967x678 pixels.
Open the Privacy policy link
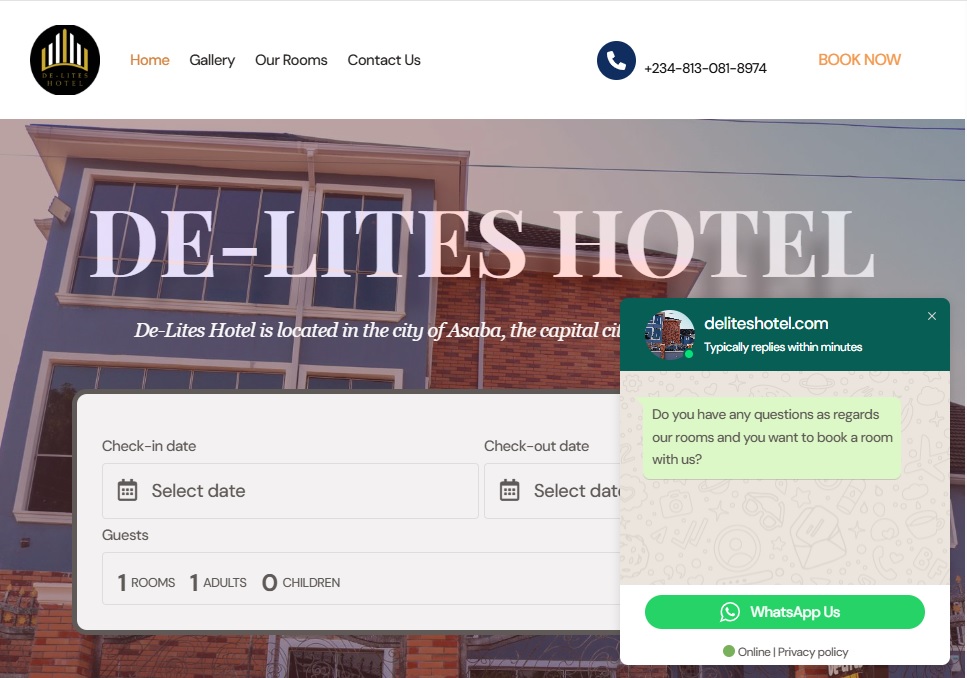pos(813,652)
